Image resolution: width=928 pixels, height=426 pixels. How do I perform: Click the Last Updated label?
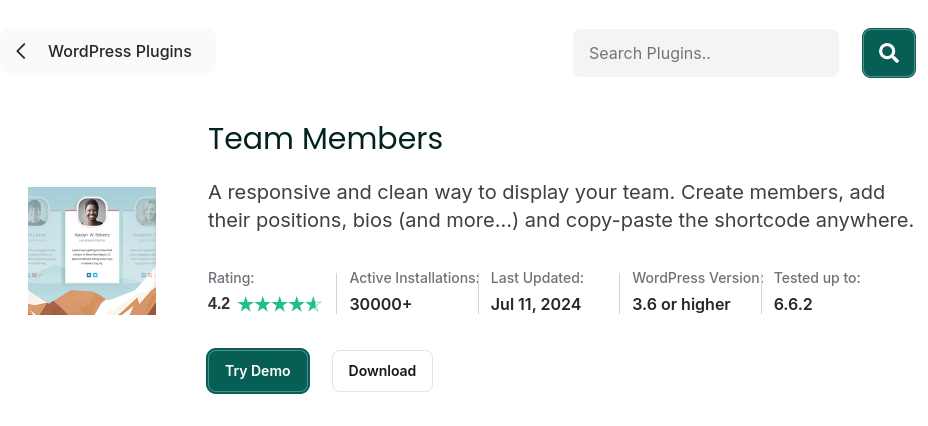click(537, 278)
